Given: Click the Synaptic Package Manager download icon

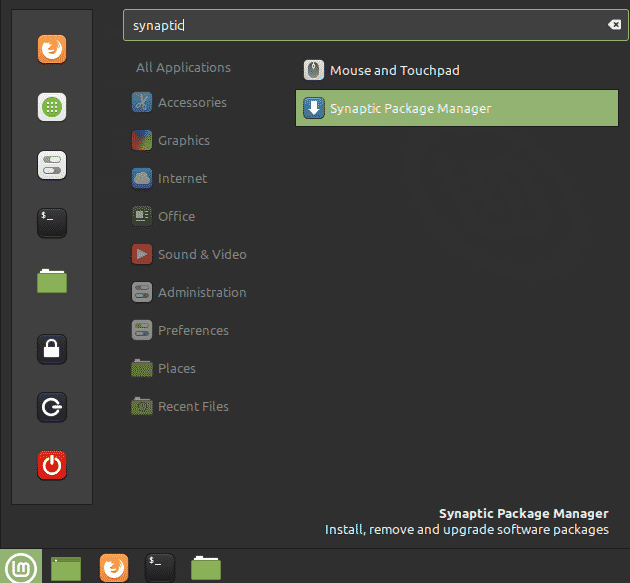Looking at the screenshot, I should 313,108.
